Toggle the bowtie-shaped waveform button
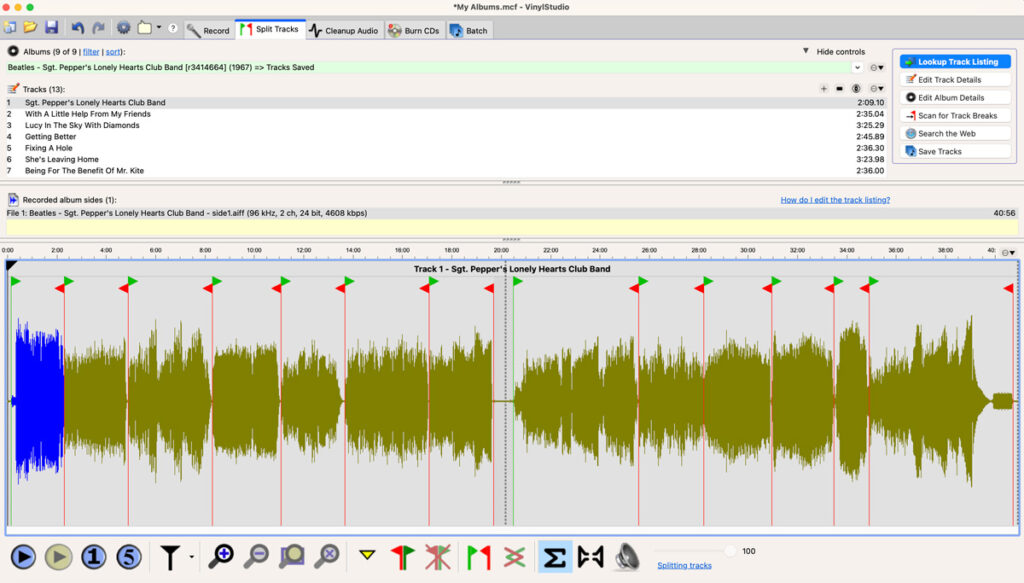The width and height of the screenshot is (1024, 583). point(591,556)
